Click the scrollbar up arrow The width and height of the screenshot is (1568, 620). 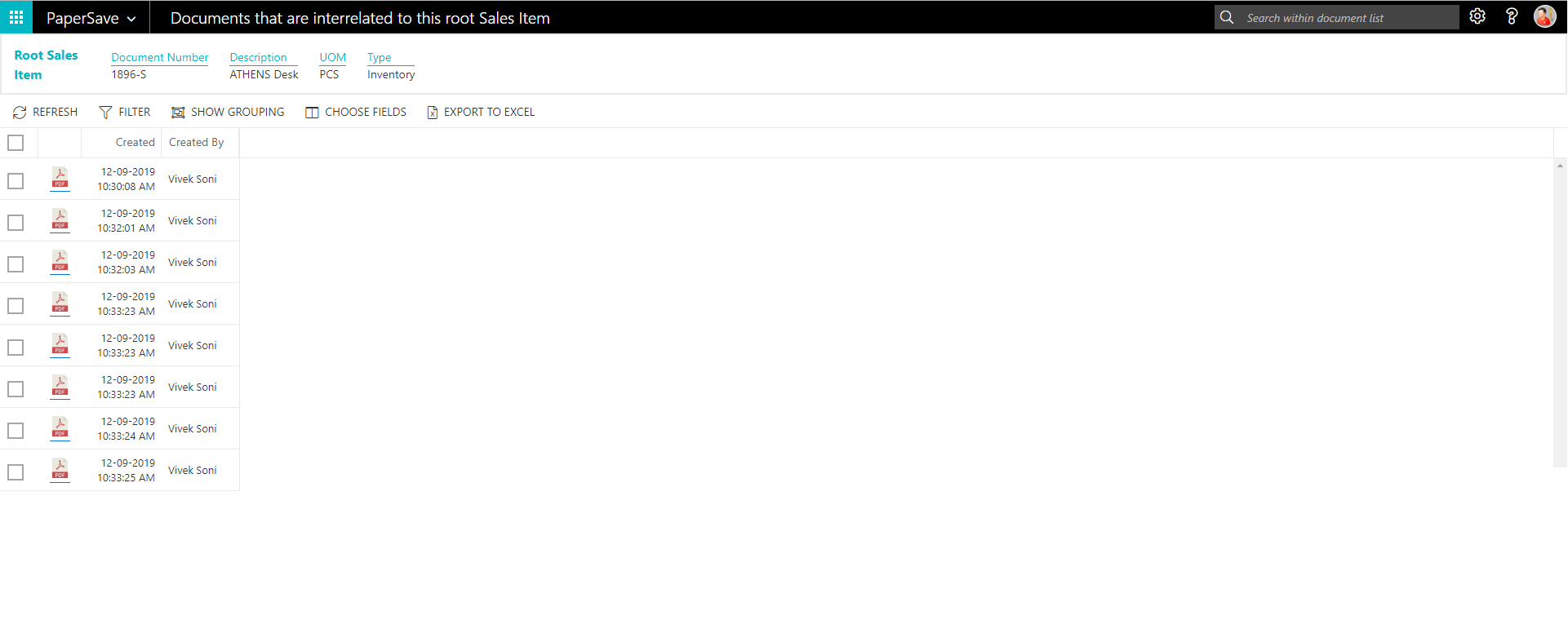coord(1560,166)
